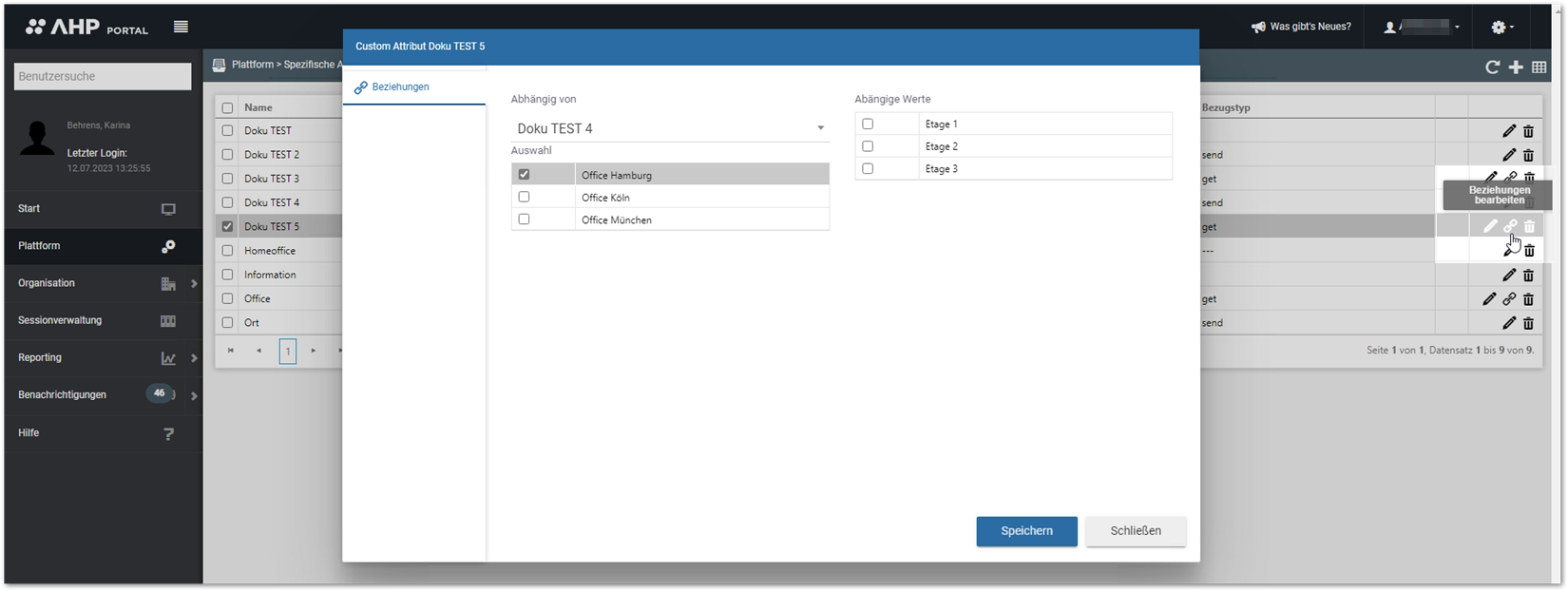Delete the Doku TEST row with trash icon
This screenshot has height=591, width=1568.
(1529, 130)
